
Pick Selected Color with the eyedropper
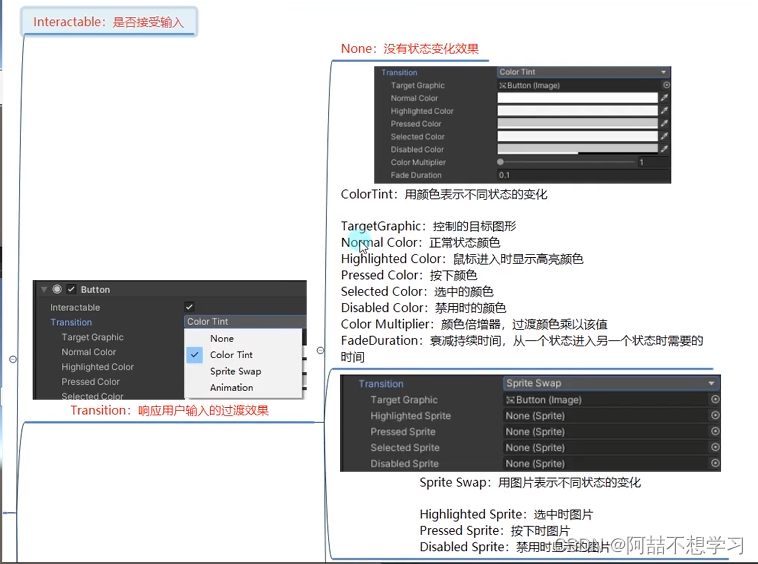pos(665,136)
